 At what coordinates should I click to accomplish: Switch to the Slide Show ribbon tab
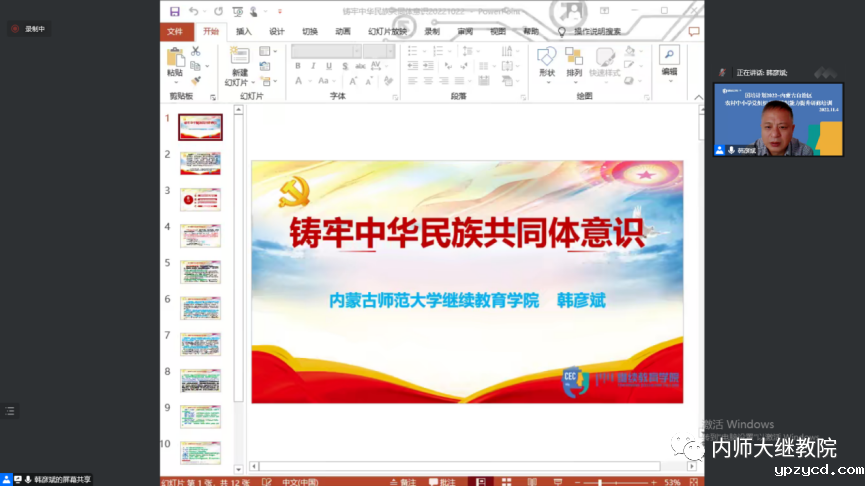tap(387, 31)
